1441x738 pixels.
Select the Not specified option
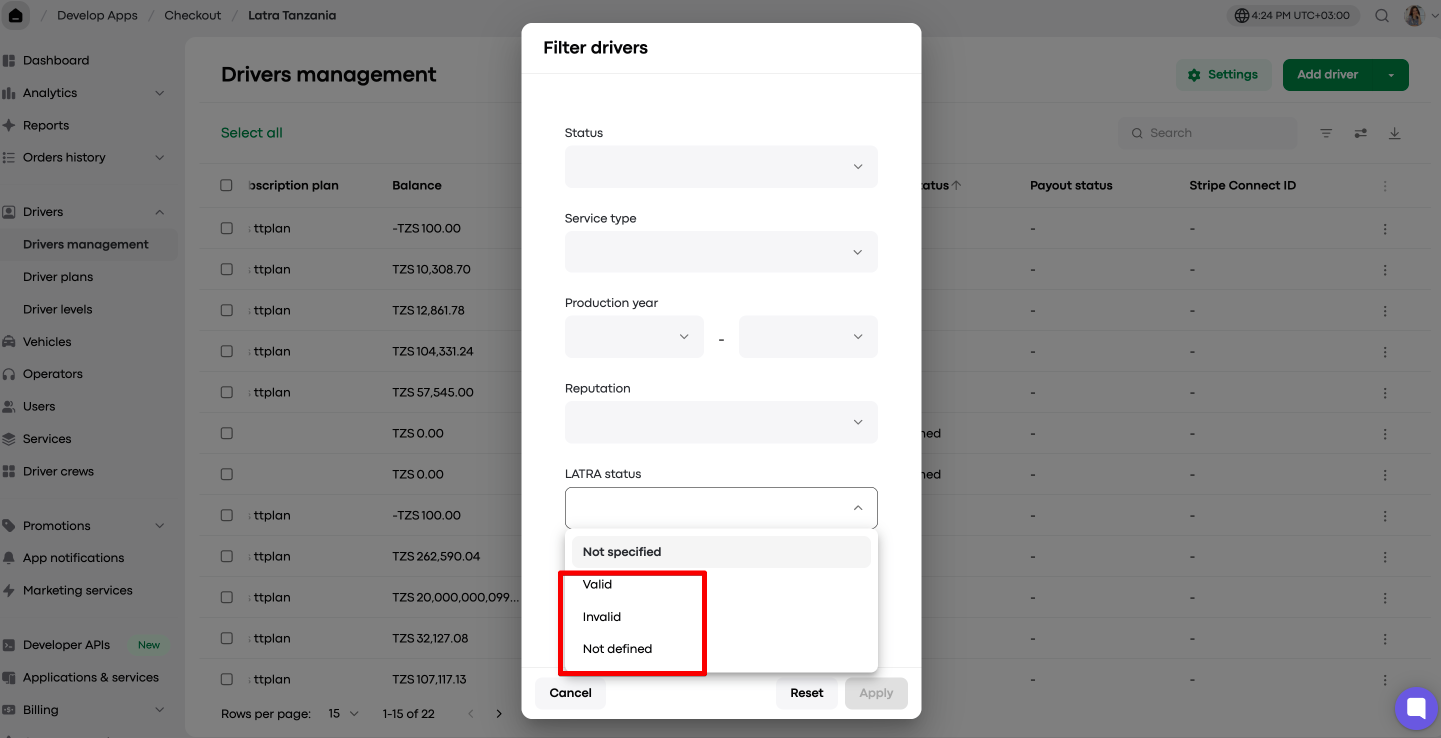(x=721, y=552)
